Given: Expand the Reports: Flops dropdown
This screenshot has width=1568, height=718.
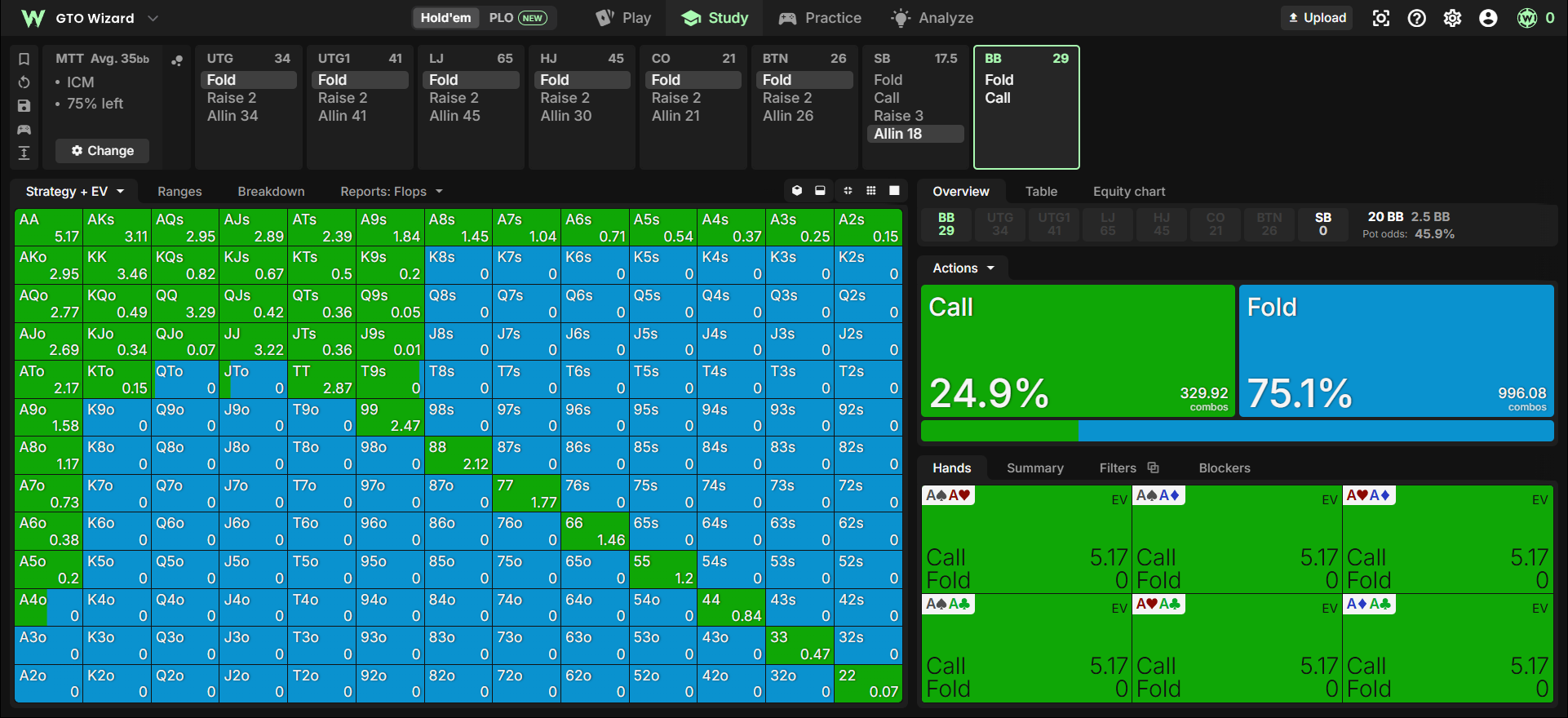Looking at the screenshot, I should point(392,192).
